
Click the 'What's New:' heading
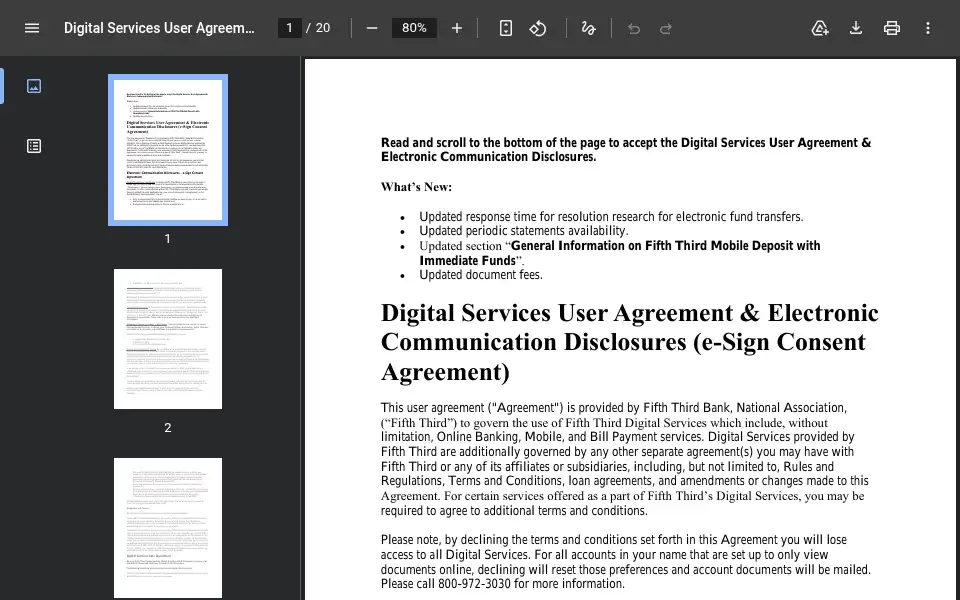[x=416, y=187]
